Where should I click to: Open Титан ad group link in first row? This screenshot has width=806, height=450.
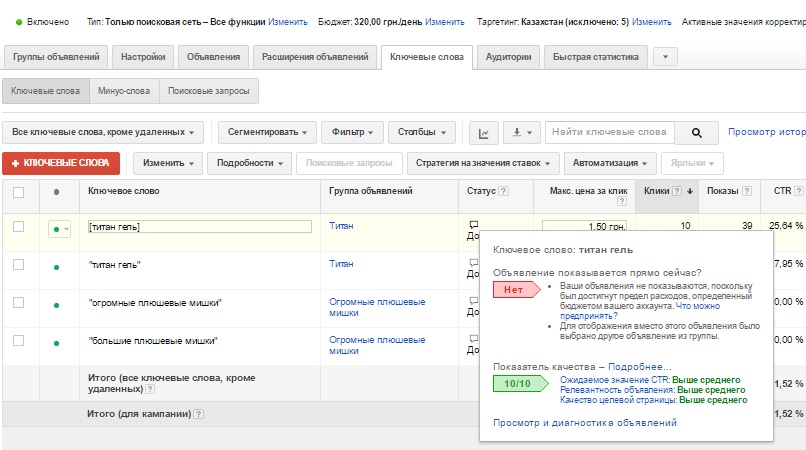(x=341, y=226)
